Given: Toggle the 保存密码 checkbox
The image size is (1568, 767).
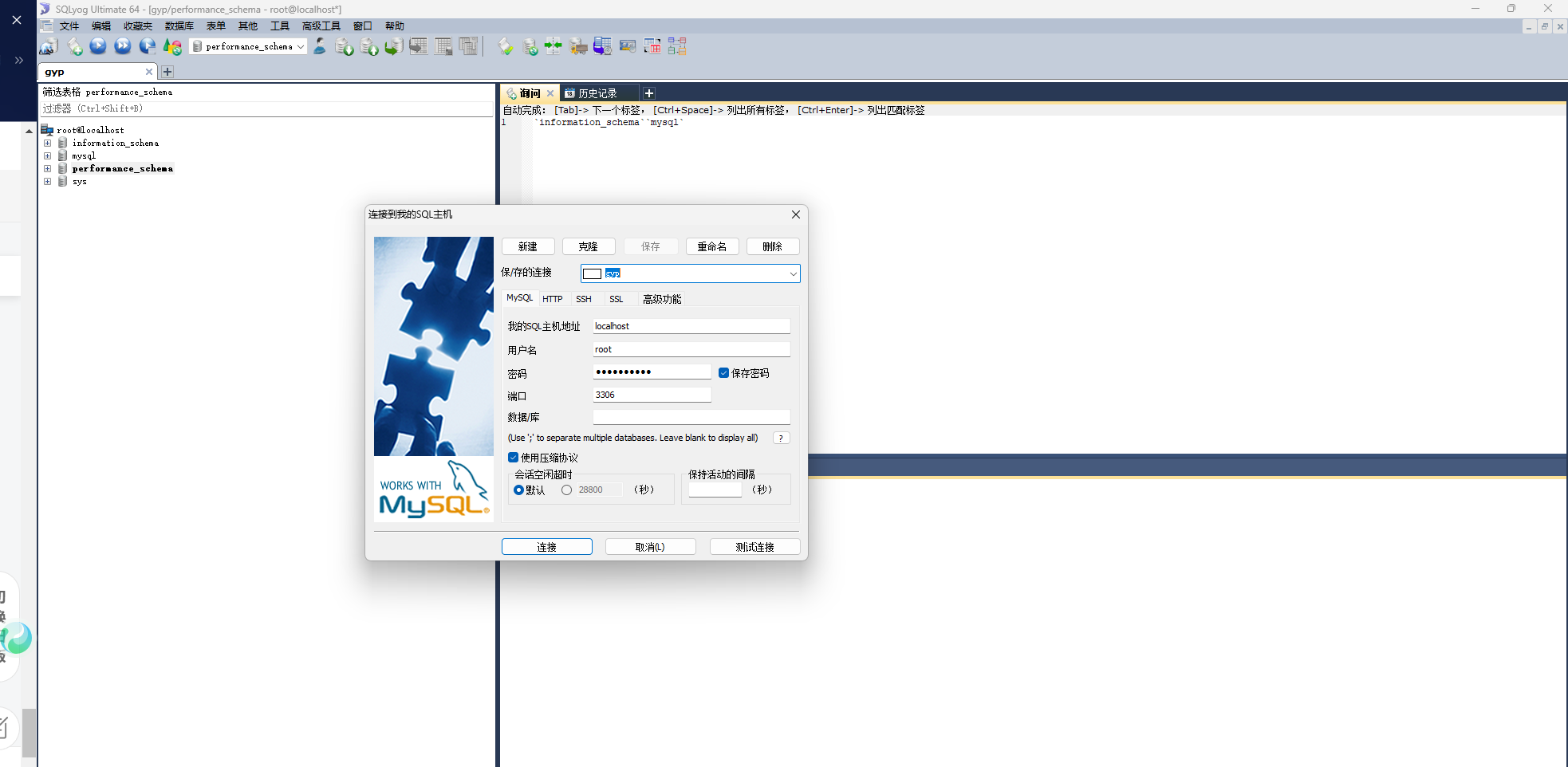Looking at the screenshot, I should [723, 372].
